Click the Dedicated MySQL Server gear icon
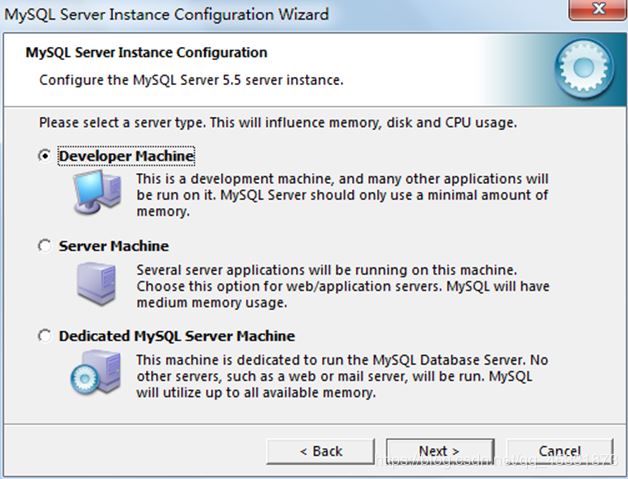This screenshot has width=628, height=479. point(95,372)
